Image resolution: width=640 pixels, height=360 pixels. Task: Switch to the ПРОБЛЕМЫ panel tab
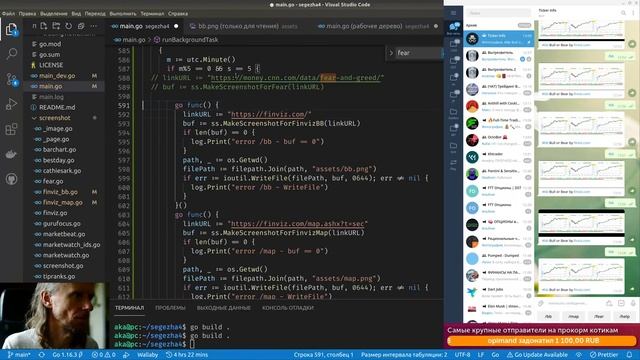[x=170, y=308]
